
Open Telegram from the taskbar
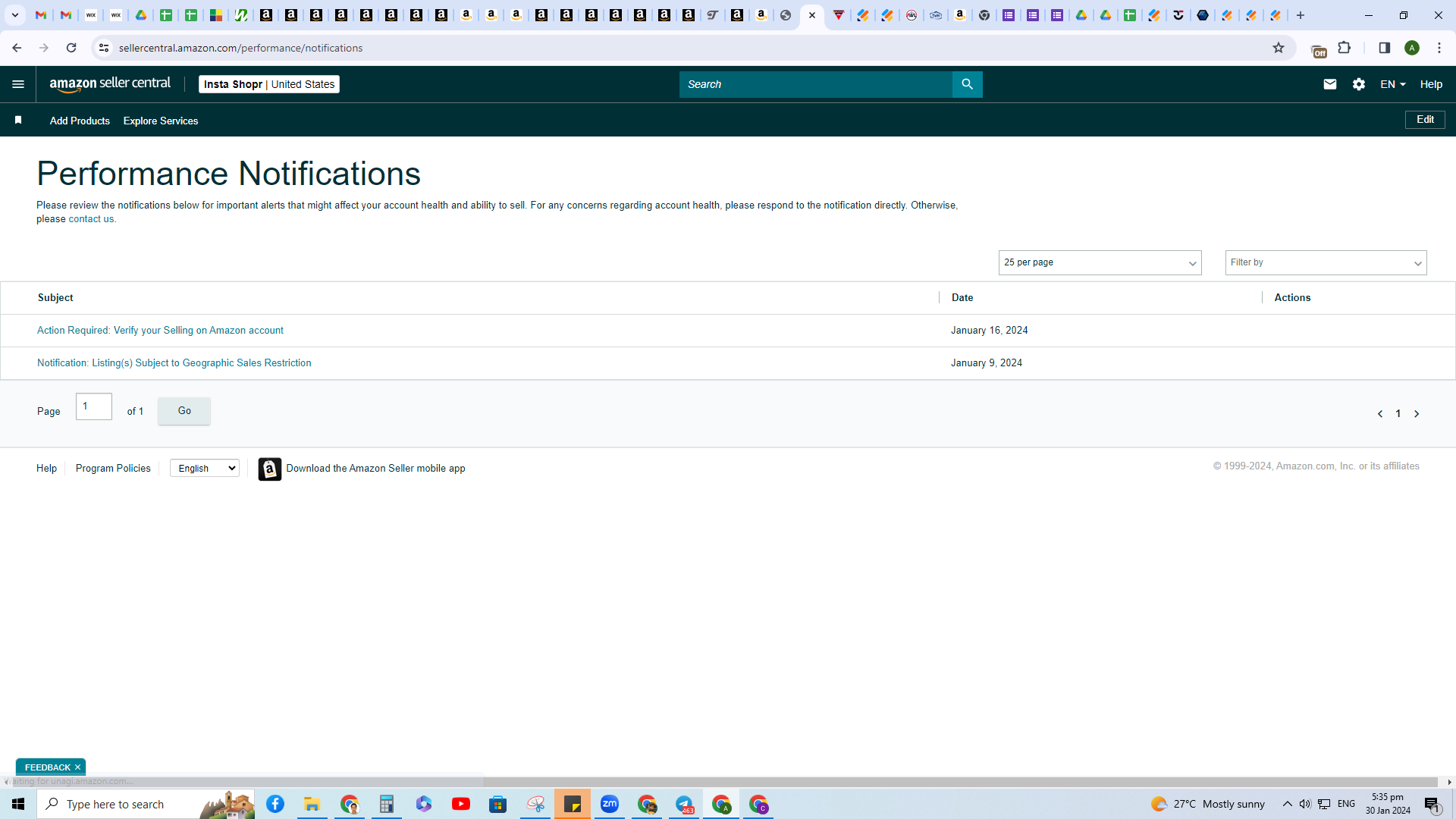point(684,804)
